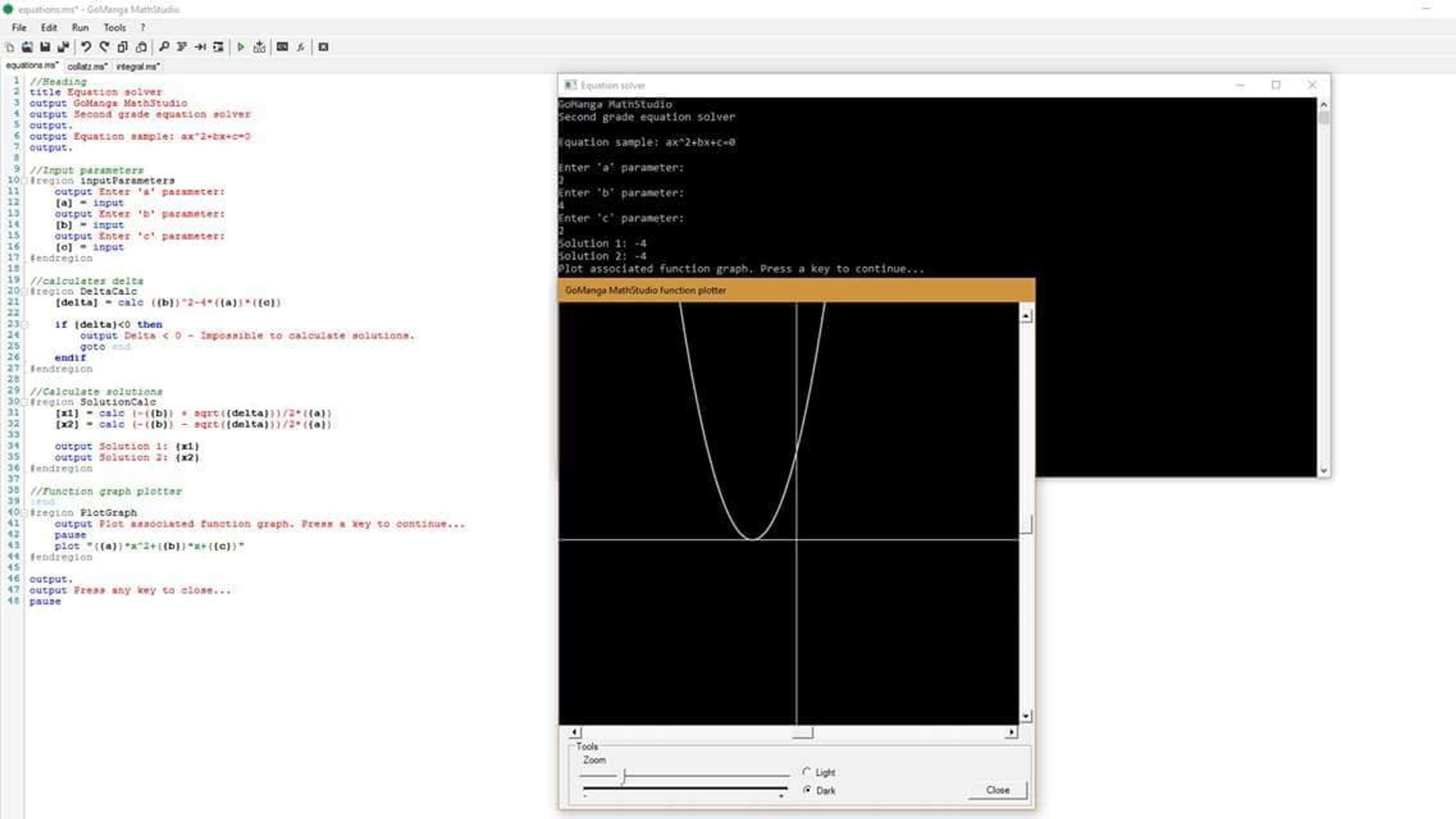
Task: Click the Close button in function plotter
Action: [x=998, y=790]
